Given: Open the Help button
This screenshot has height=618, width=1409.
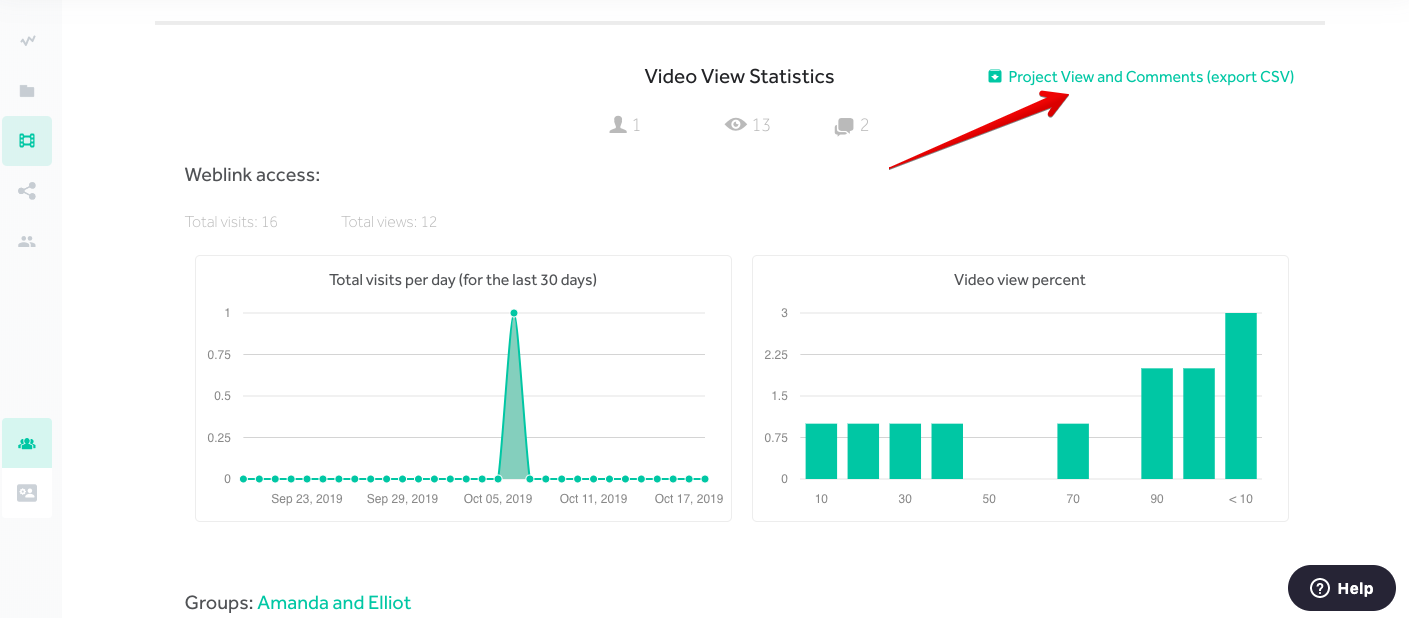Looking at the screenshot, I should click(x=1341, y=588).
